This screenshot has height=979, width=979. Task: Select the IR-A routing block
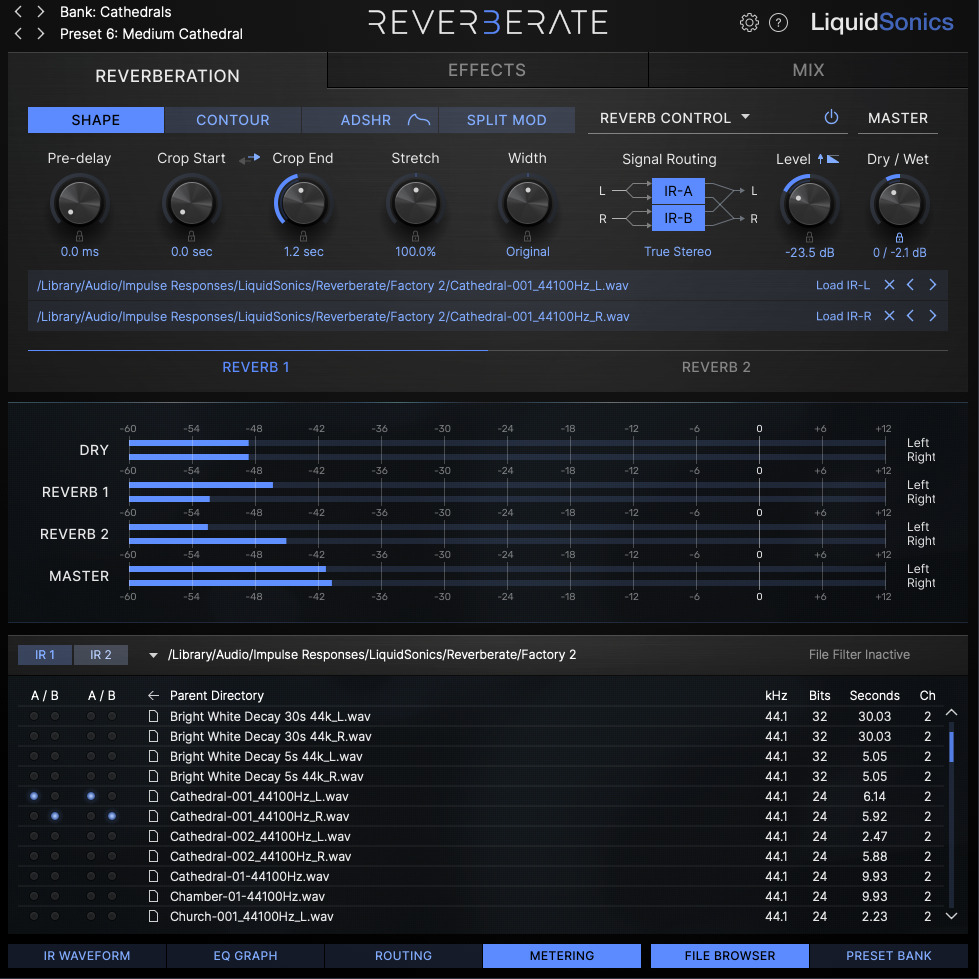(678, 191)
